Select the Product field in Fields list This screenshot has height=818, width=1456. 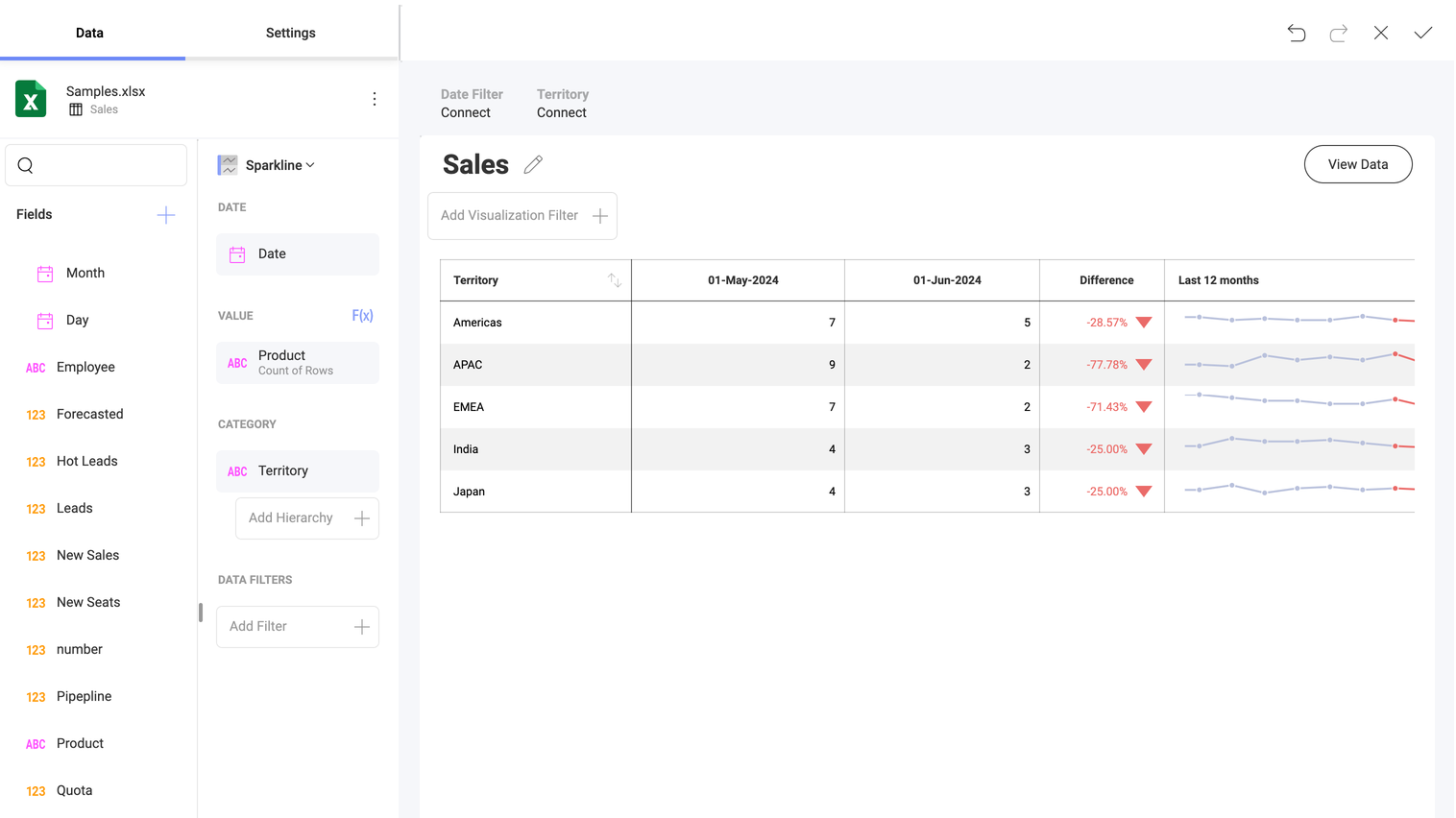tap(80, 744)
